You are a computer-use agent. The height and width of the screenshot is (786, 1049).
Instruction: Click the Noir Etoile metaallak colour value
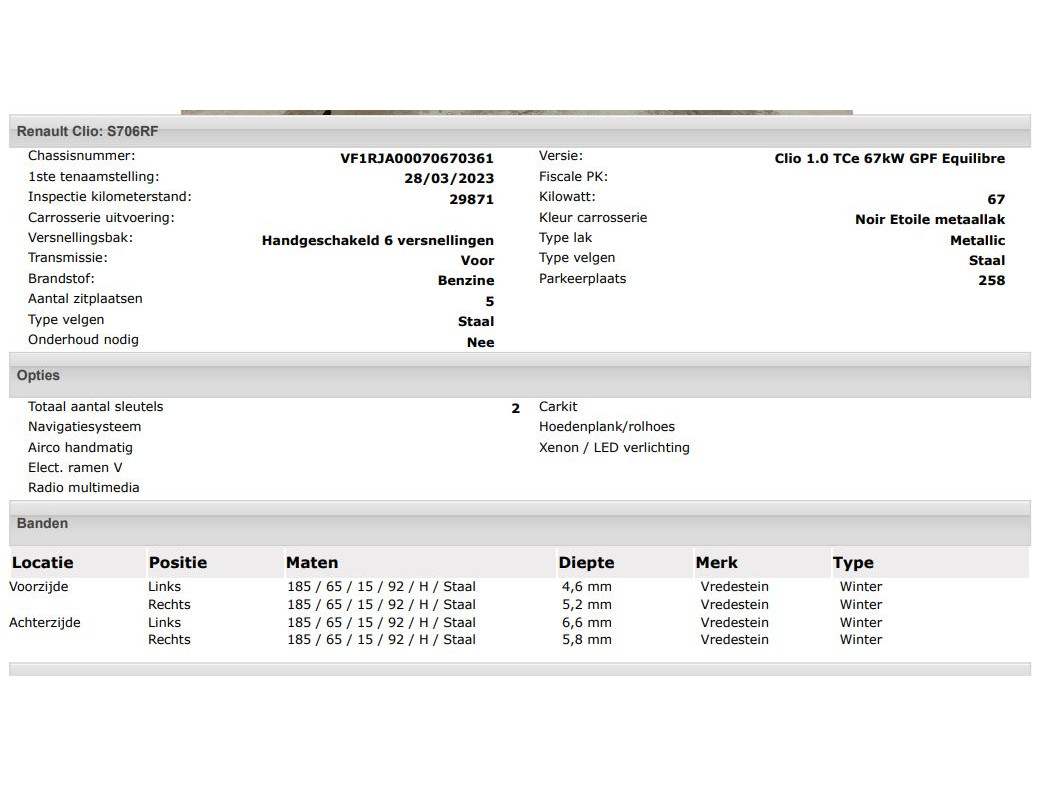point(929,220)
